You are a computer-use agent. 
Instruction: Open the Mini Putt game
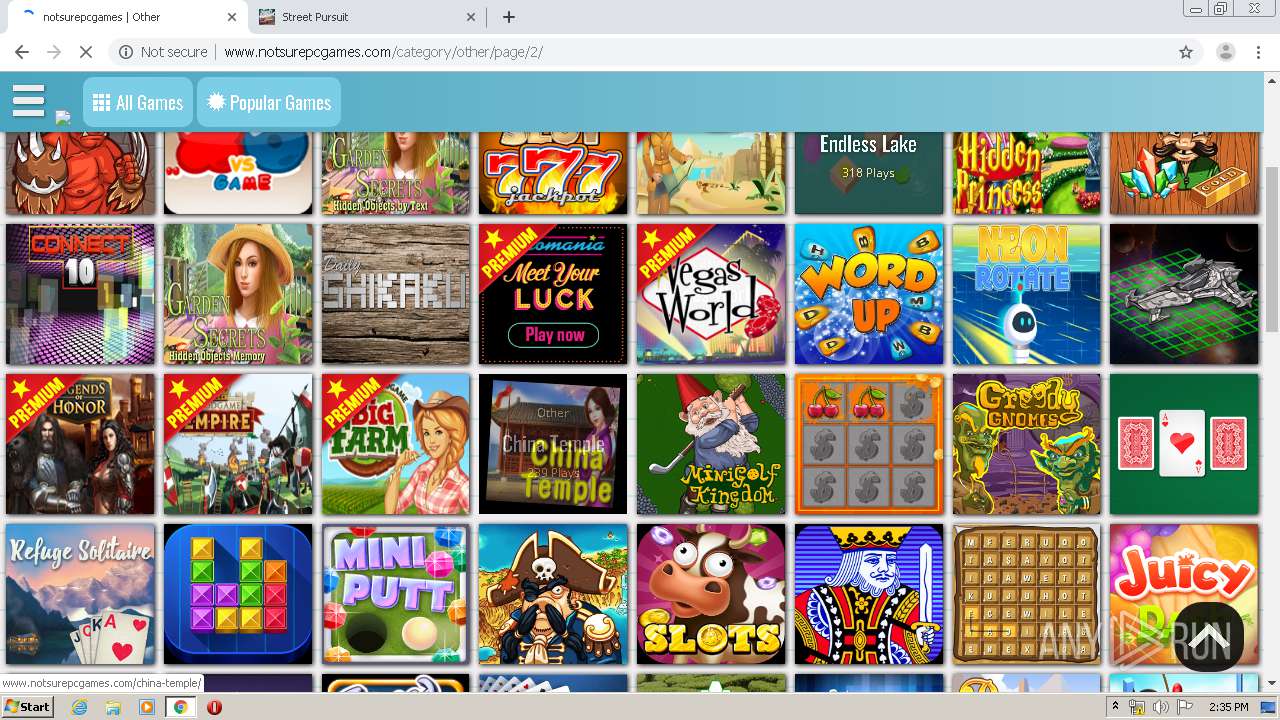(396, 594)
